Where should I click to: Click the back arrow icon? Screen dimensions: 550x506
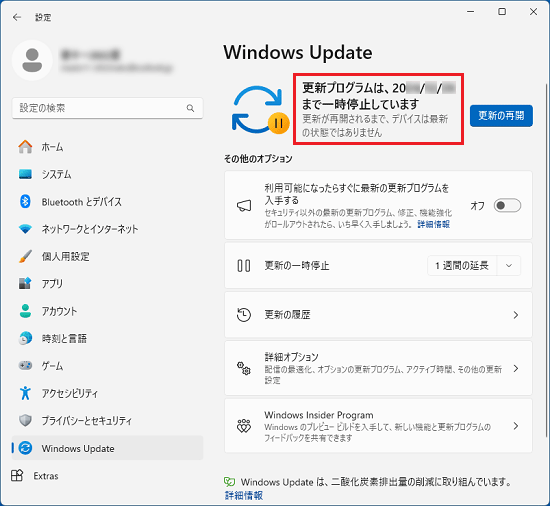[x=17, y=17]
